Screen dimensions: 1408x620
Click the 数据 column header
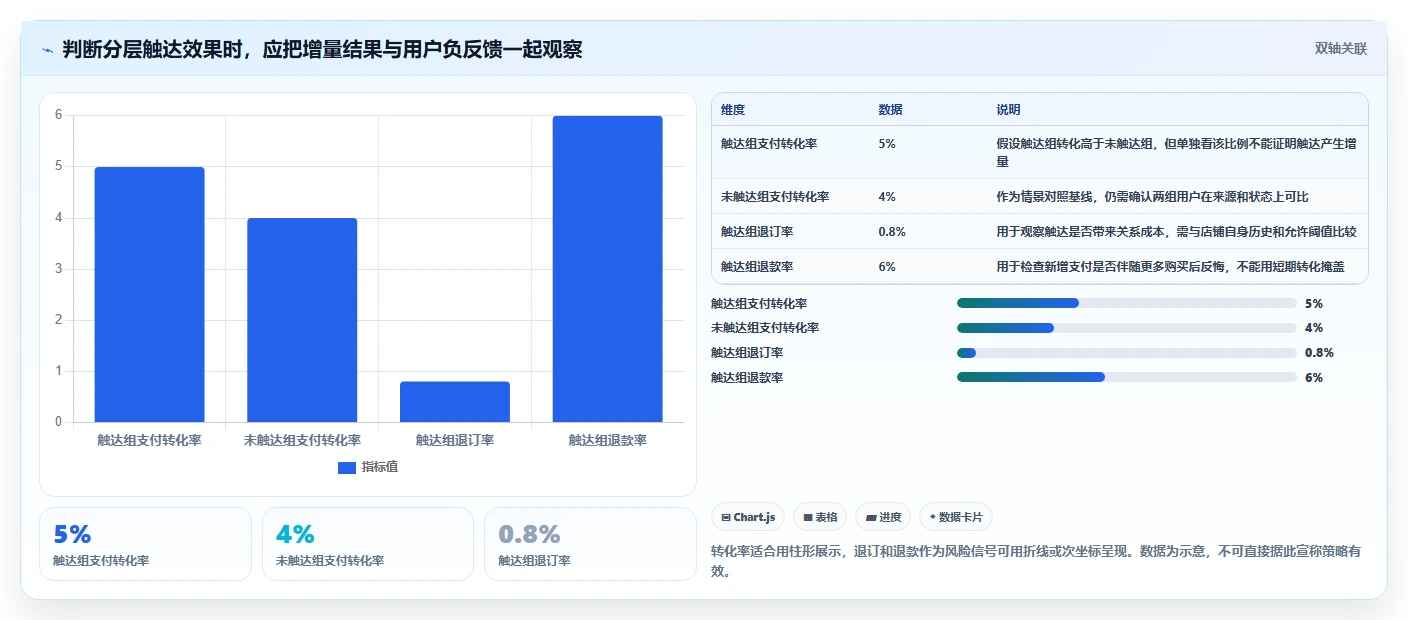point(890,110)
